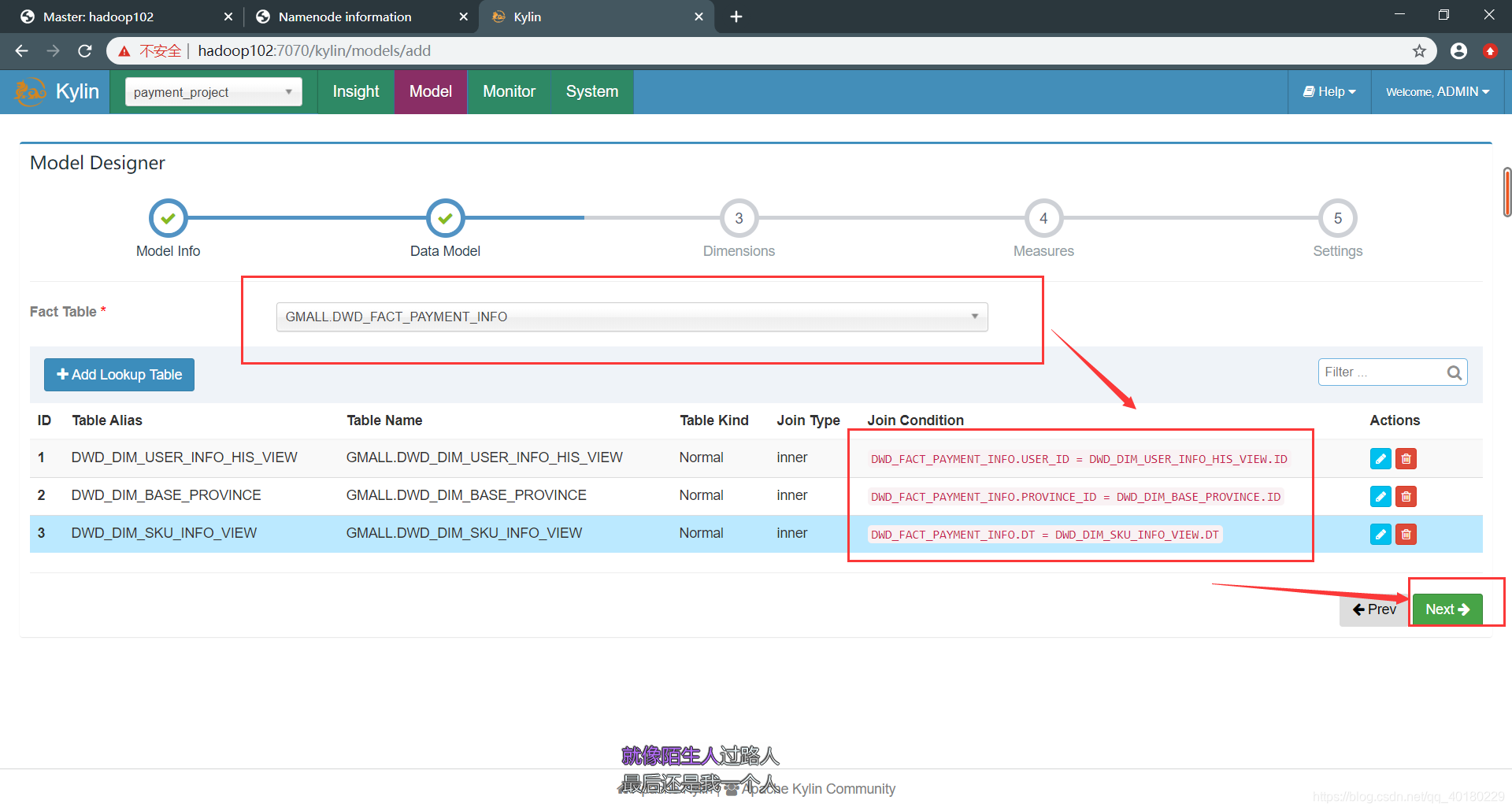1512x811 pixels.
Task: Expand the Help menu
Action: [x=1329, y=92]
